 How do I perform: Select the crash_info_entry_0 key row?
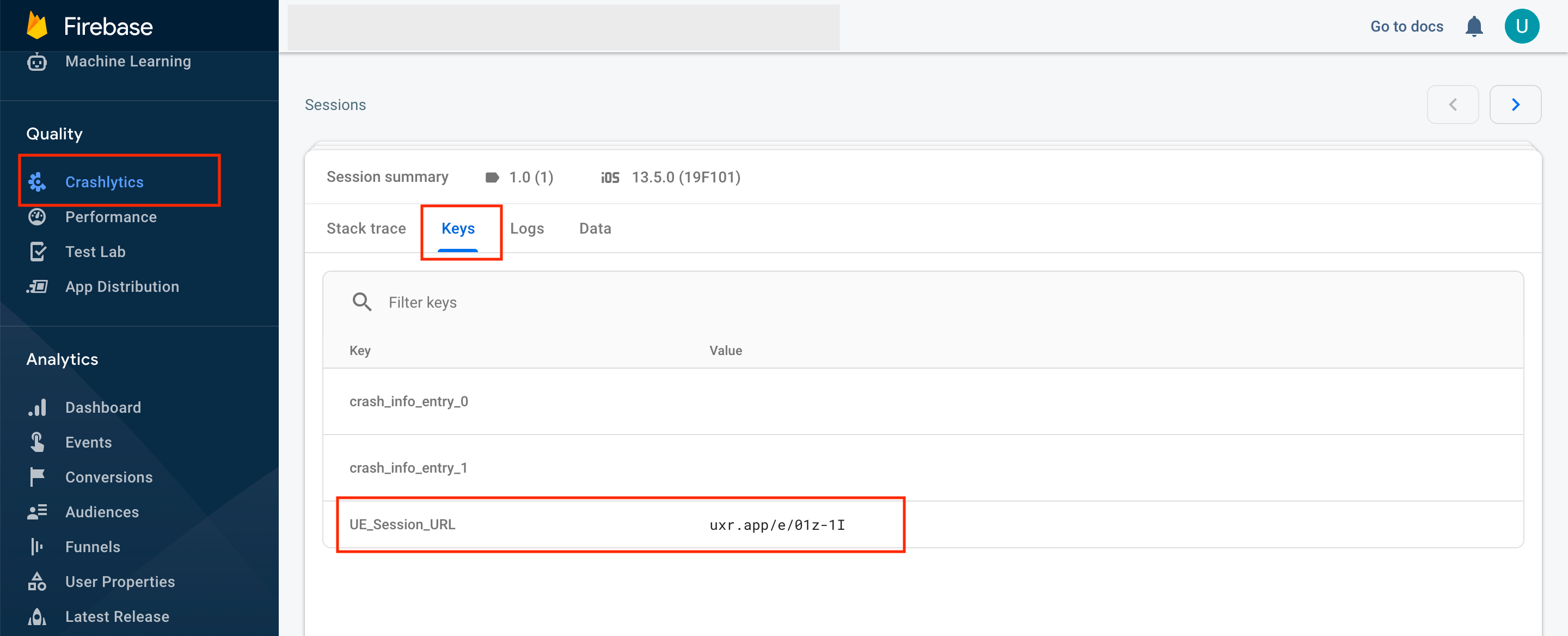(923, 401)
